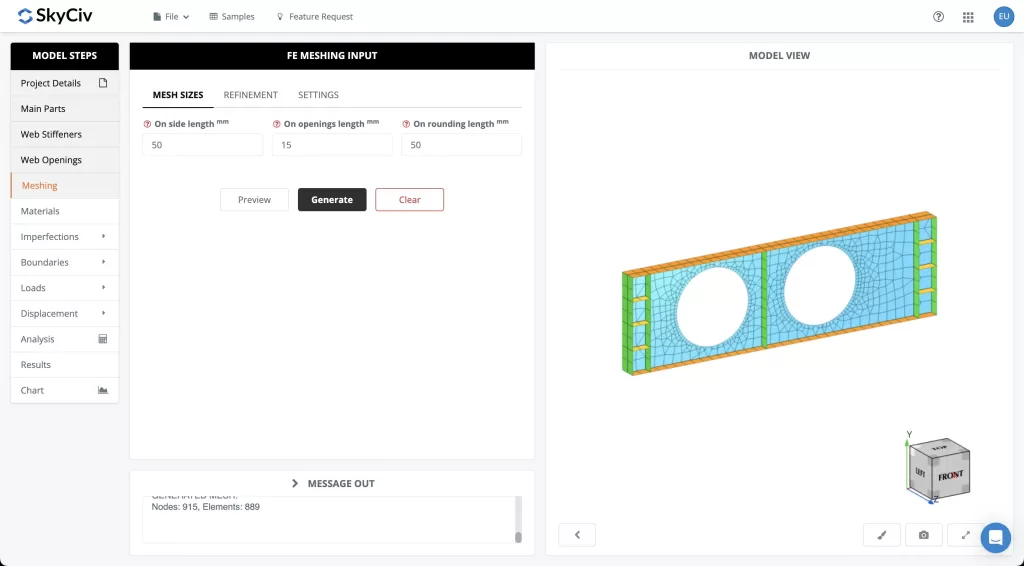Expand the Boundaries submenu arrow
1024x566 pixels.
click(x=103, y=262)
